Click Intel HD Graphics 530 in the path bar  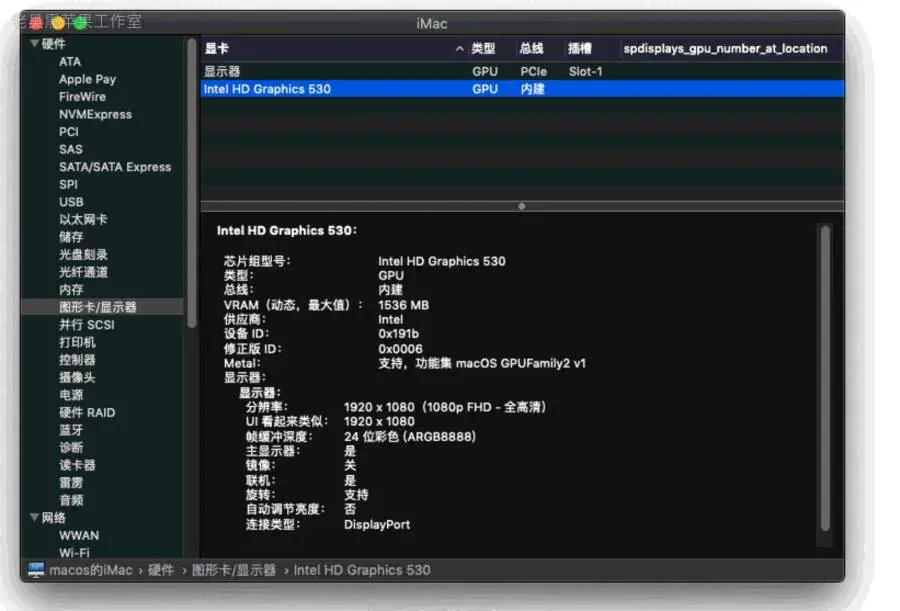[x=362, y=570]
